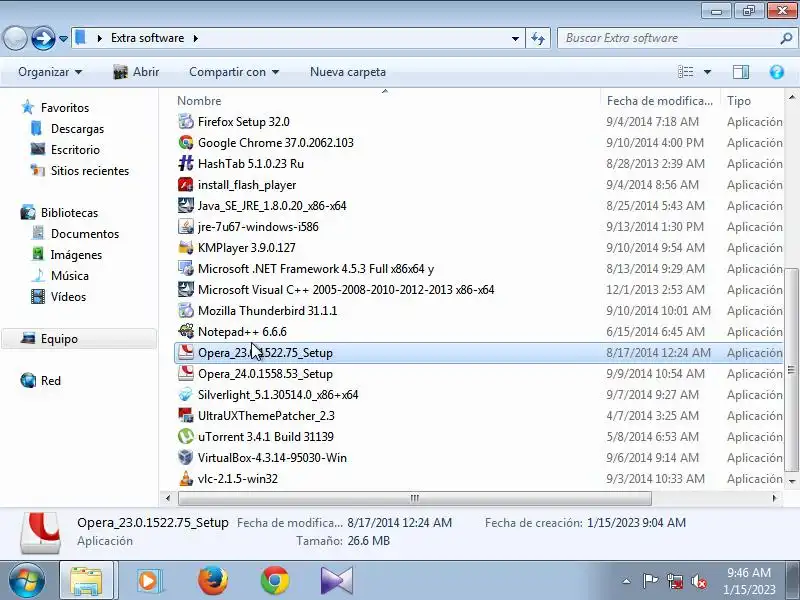Change view with the view icon
800x600 pixels.
(x=685, y=72)
